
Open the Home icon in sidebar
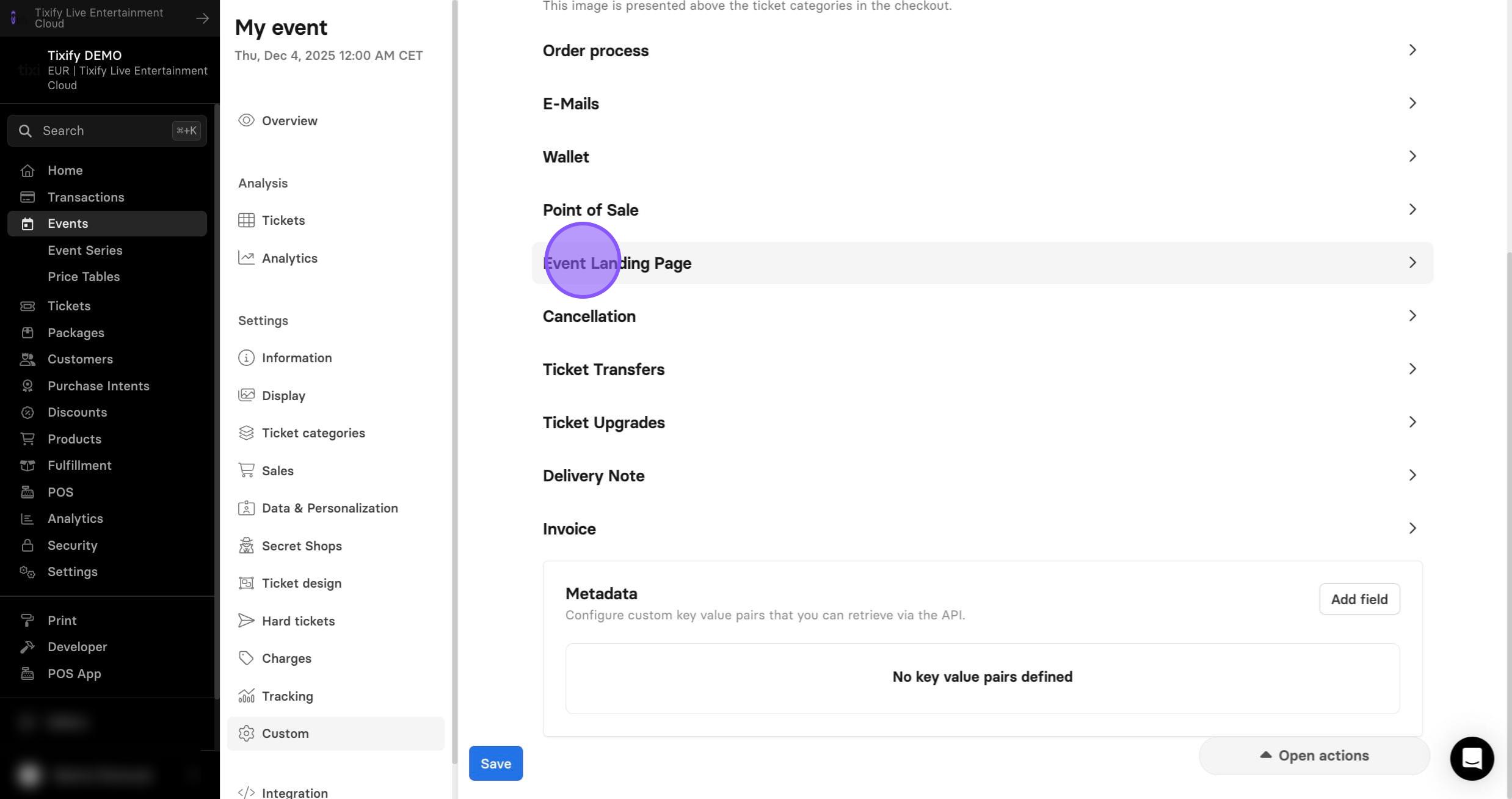pyautogui.click(x=27, y=170)
